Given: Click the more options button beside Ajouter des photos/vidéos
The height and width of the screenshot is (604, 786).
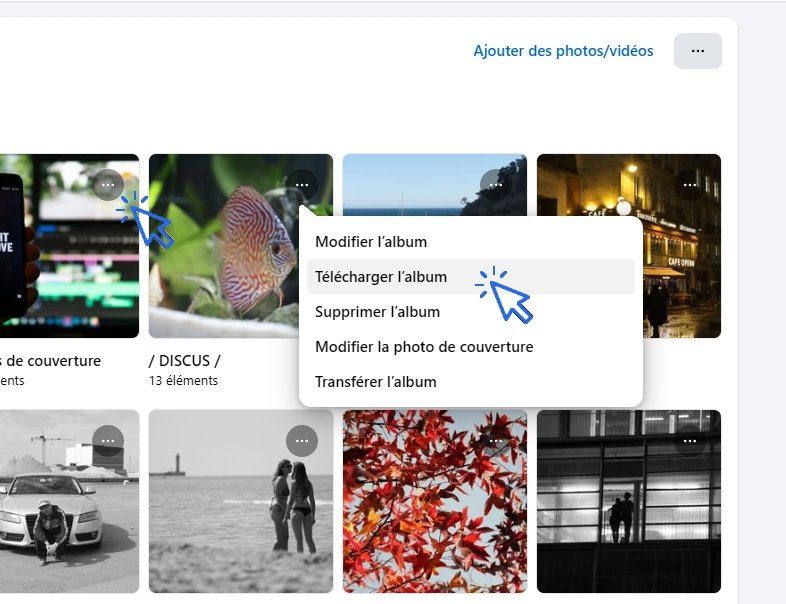Looking at the screenshot, I should [x=698, y=51].
